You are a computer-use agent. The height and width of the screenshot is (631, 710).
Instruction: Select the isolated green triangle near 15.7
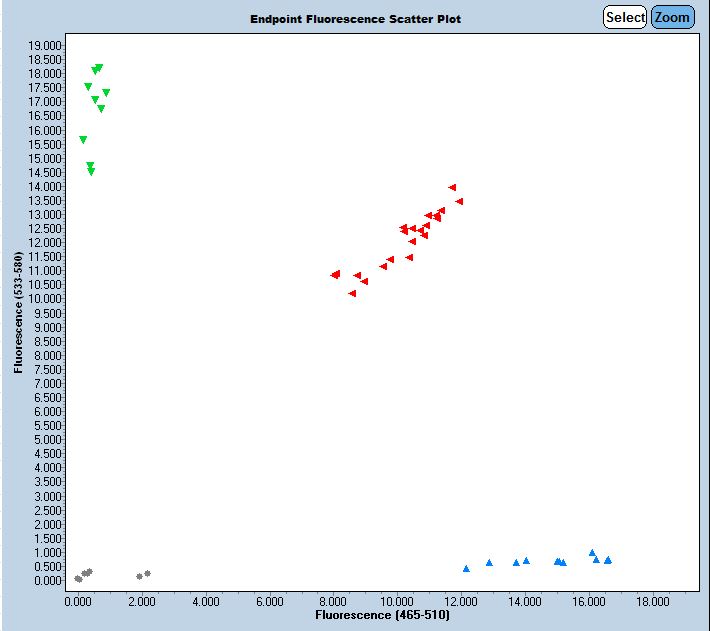pyautogui.click(x=83, y=140)
